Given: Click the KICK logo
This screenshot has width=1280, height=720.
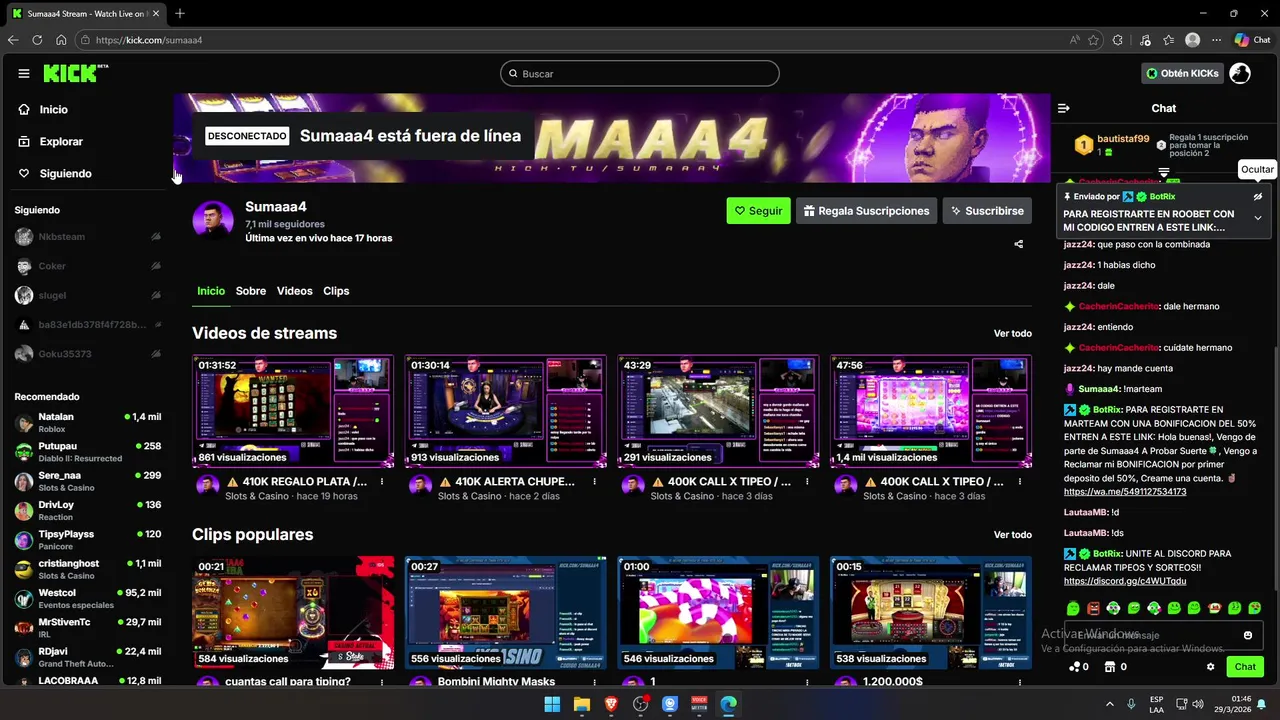Looking at the screenshot, I should coord(74,73).
